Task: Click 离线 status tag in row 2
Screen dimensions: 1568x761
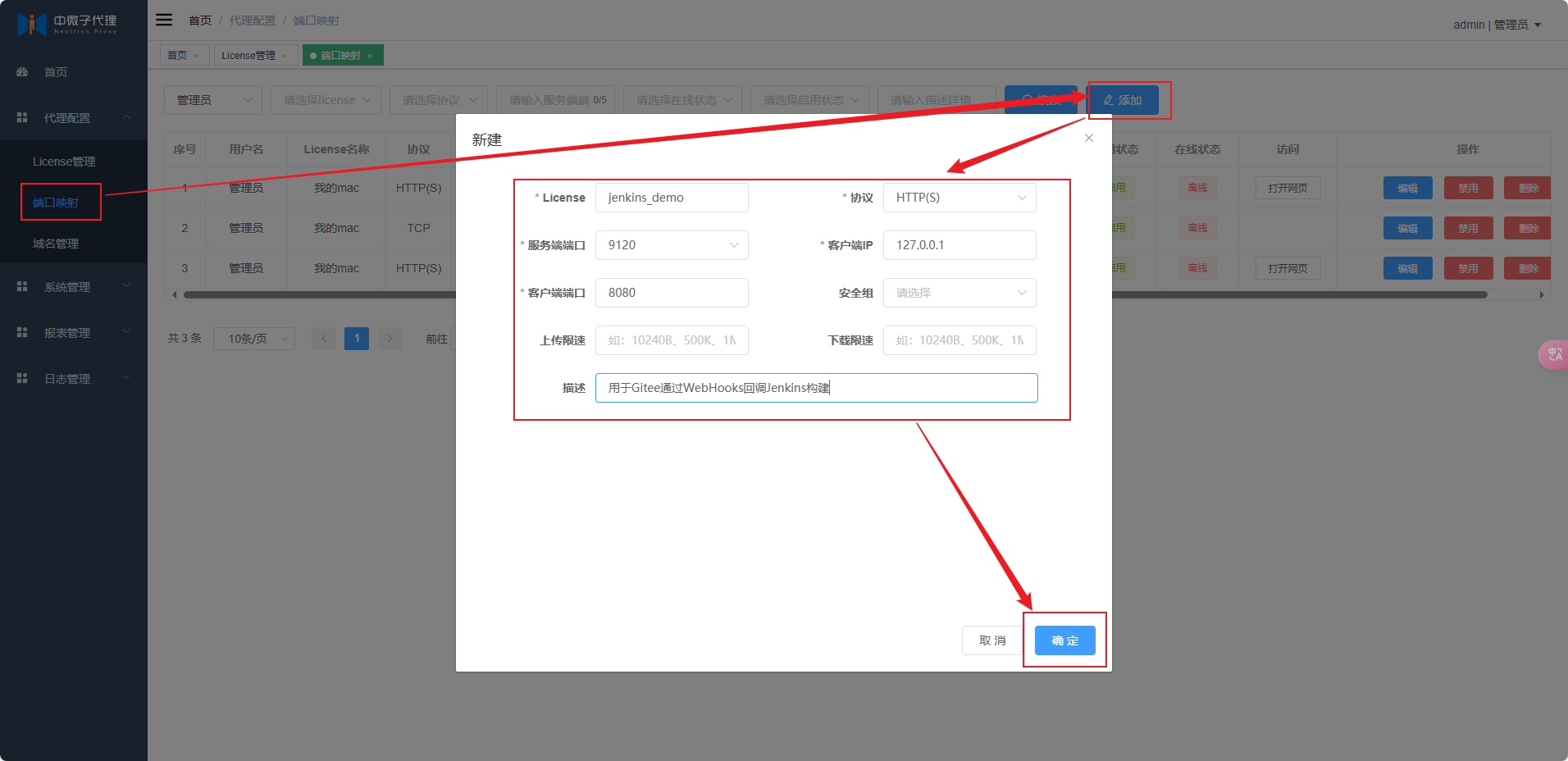Action: point(1197,228)
